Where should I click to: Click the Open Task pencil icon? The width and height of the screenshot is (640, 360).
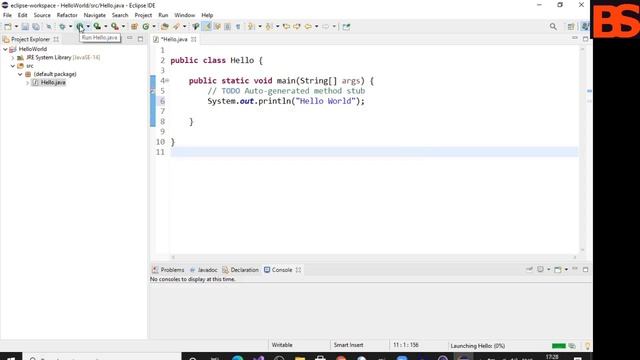(x=176, y=27)
